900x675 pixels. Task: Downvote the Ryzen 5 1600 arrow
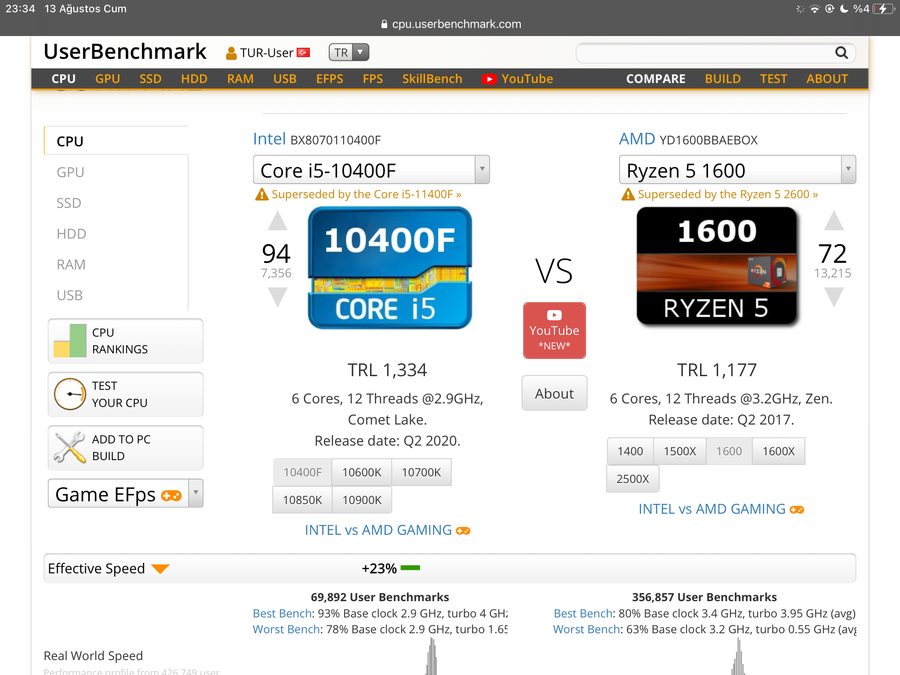833,297
